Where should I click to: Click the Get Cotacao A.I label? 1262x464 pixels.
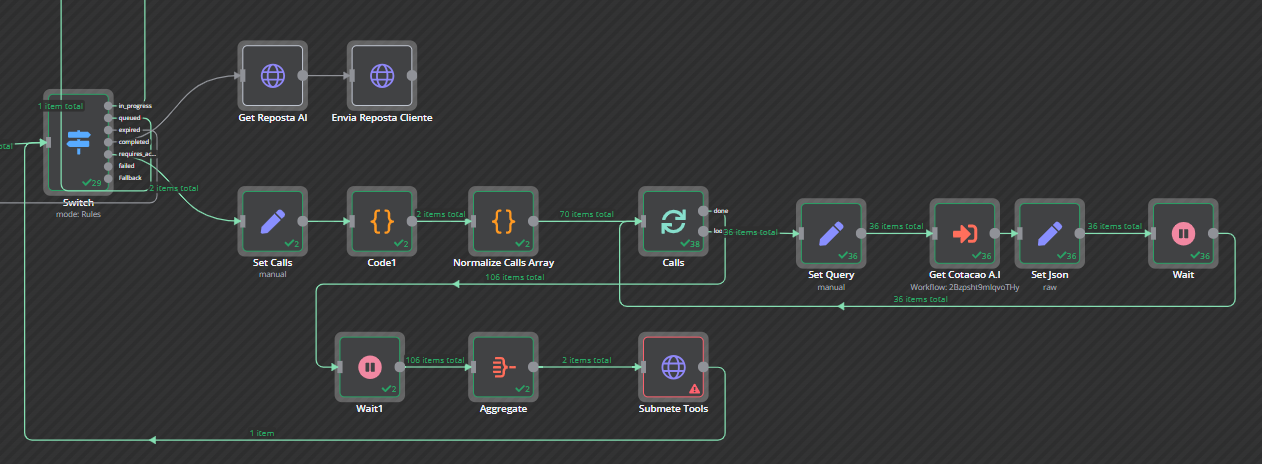(x=964, y=276)
